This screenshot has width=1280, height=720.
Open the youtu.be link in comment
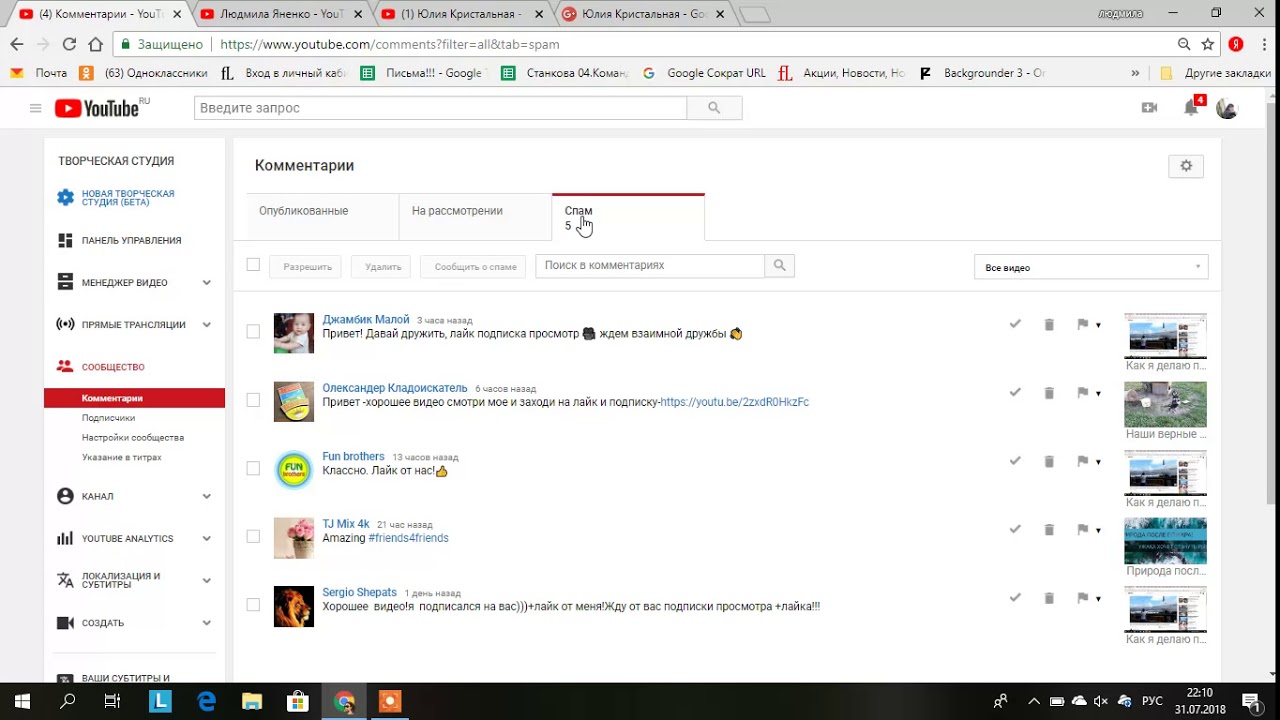[734, 402]
